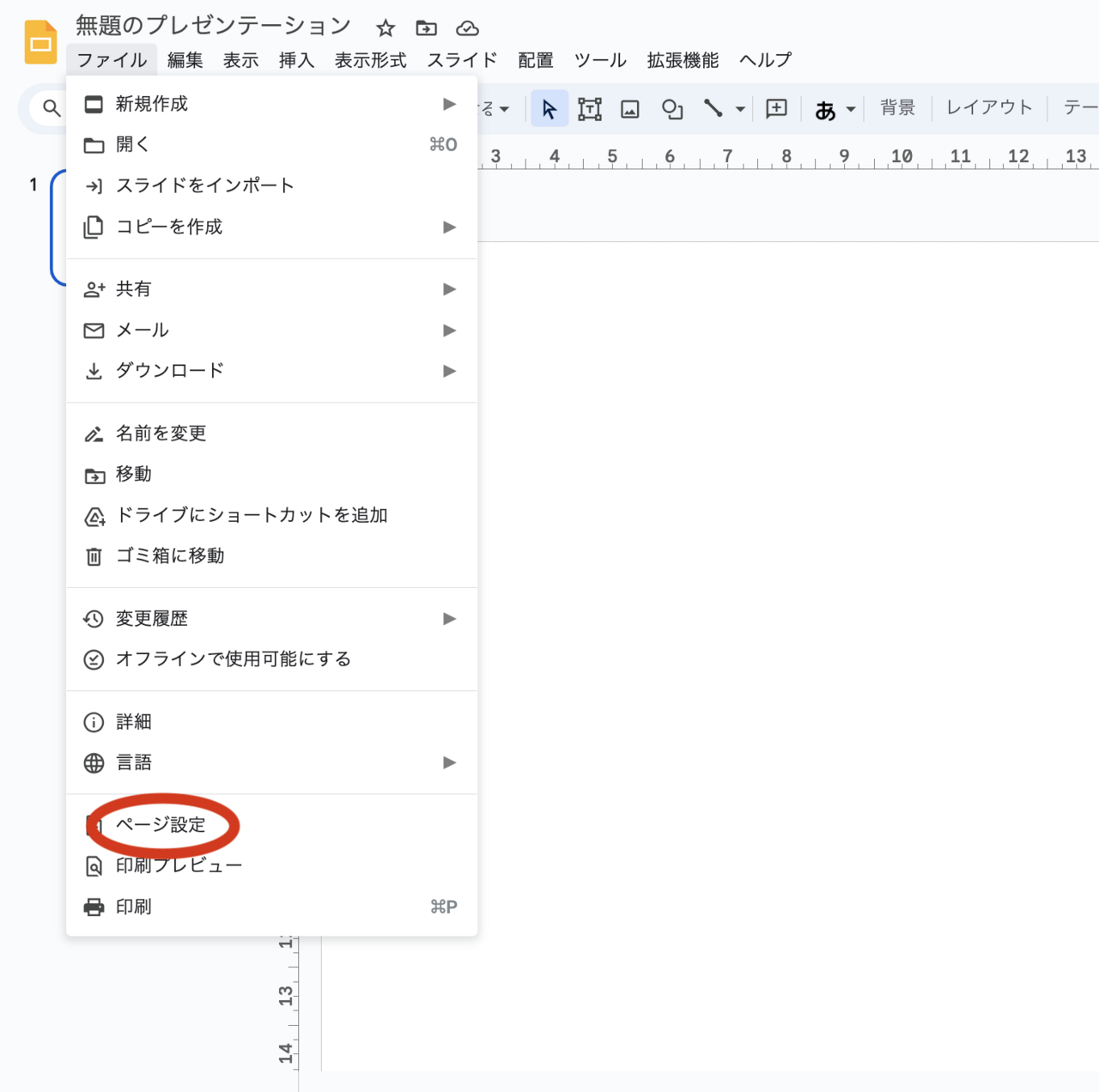
Task: Open the 配置 menu
Action: click(x=536, y=60)
